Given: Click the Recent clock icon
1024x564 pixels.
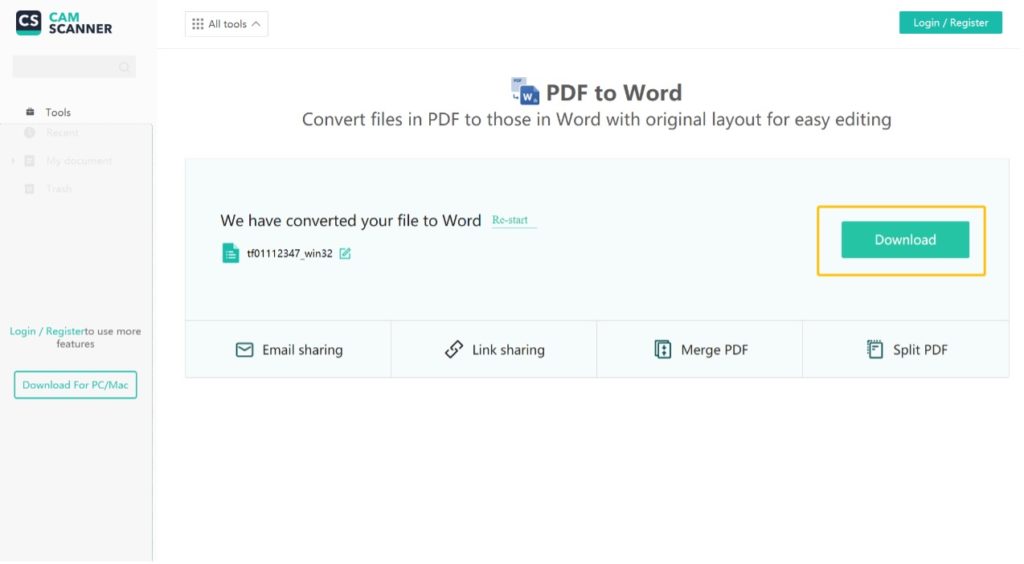Looking at the screenshot, I should pos(29,133).
